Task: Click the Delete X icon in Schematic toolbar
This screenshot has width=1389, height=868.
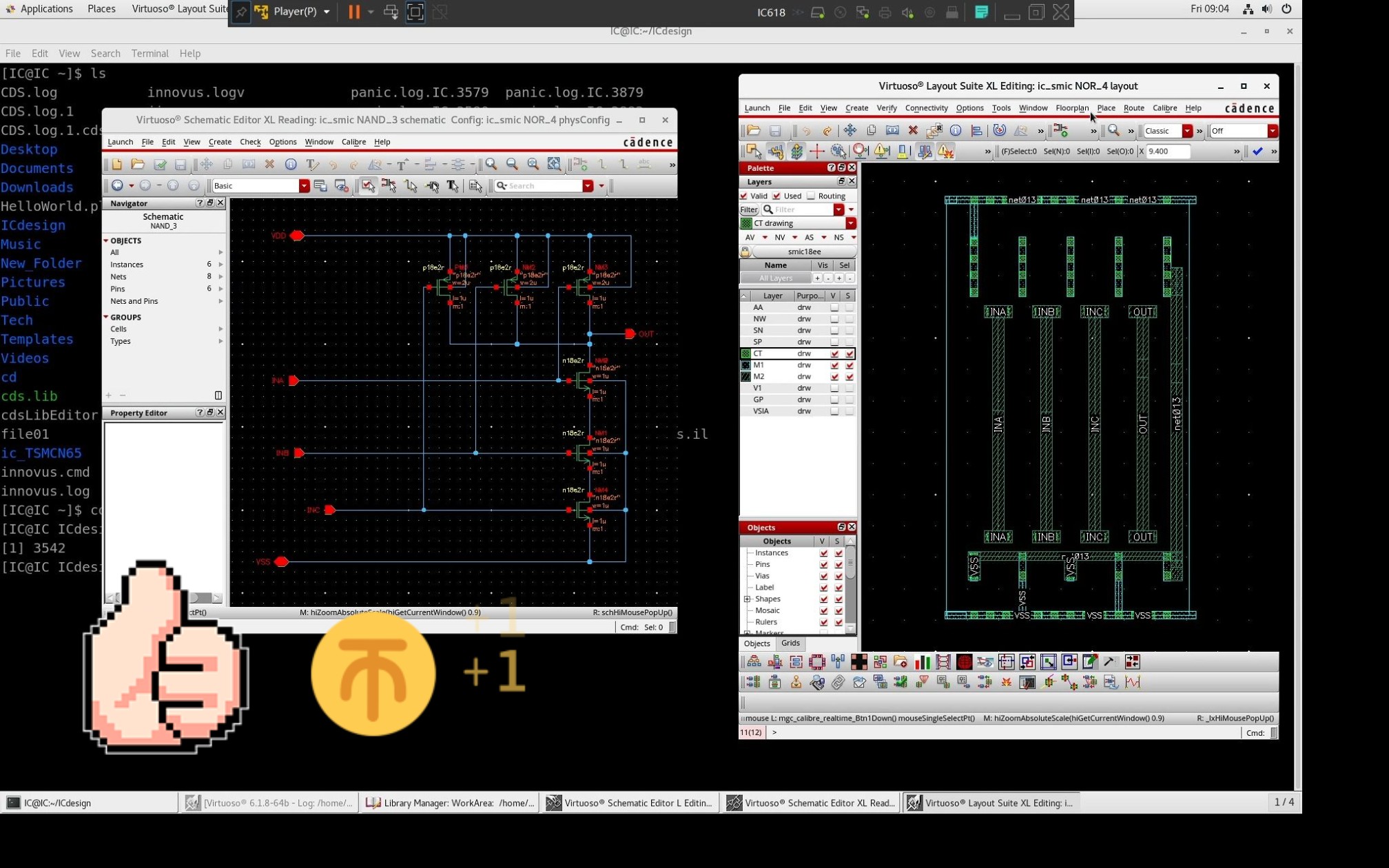Action: tap(269, 164)
